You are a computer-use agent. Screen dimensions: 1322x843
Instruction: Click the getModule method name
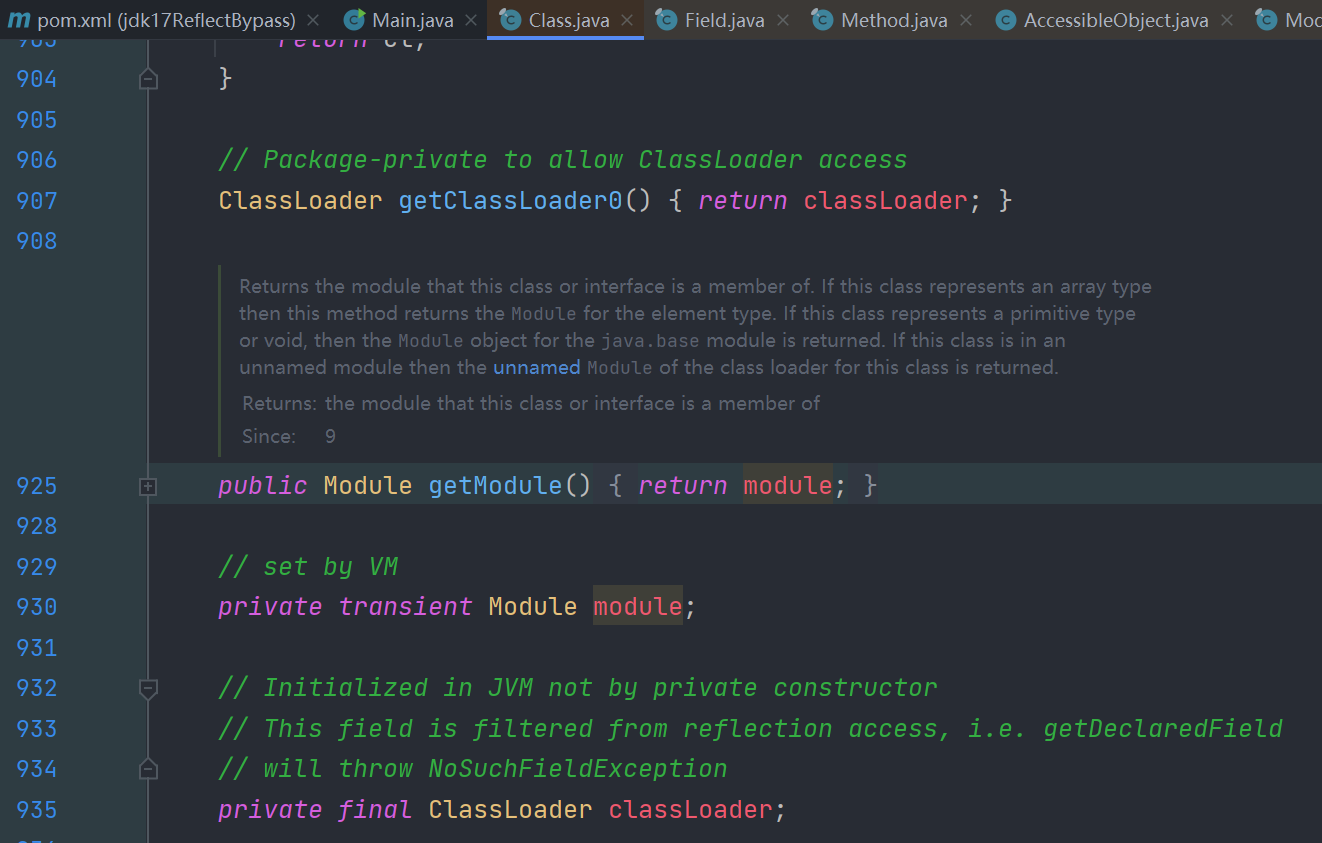[496, 486]
